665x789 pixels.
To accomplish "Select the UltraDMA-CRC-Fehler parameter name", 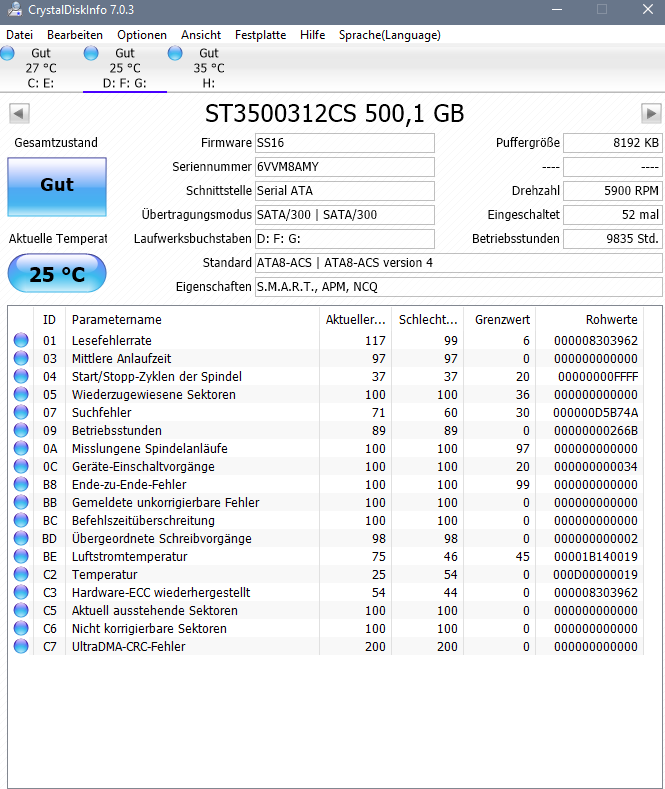I will (128, 647).
